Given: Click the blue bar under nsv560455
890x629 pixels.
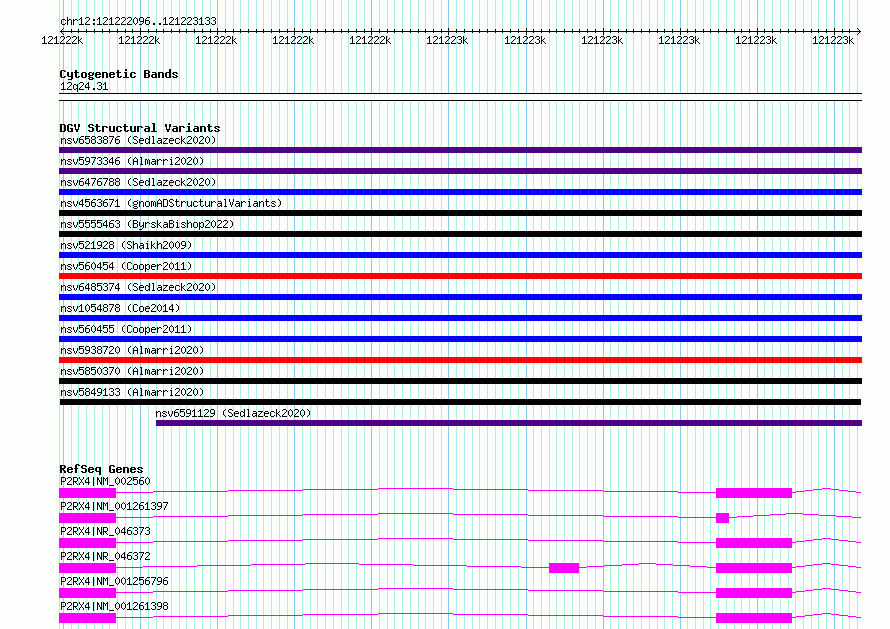Looking at the screenshot, I should (460, 339).
